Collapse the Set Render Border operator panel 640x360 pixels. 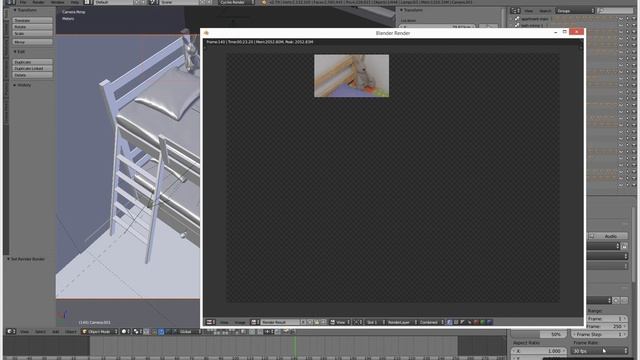tap(25, 259)
